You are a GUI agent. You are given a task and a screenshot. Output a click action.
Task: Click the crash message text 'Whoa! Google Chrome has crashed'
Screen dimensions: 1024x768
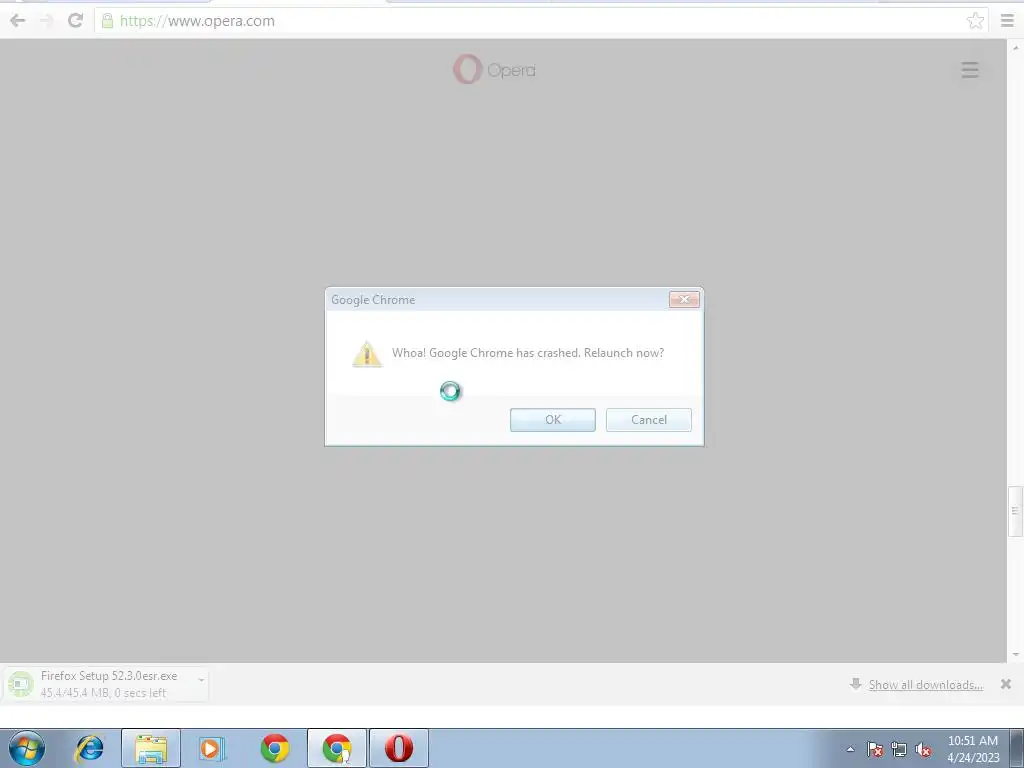tap(485, 353)
